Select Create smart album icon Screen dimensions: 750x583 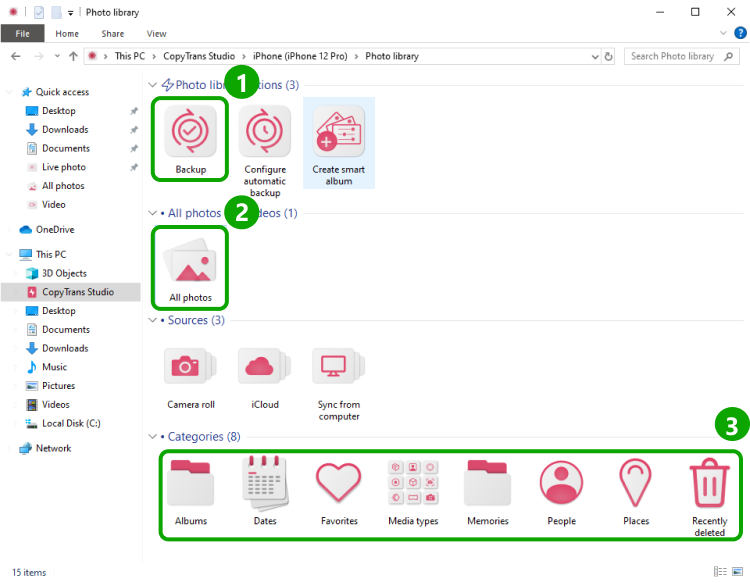[339, 131]
